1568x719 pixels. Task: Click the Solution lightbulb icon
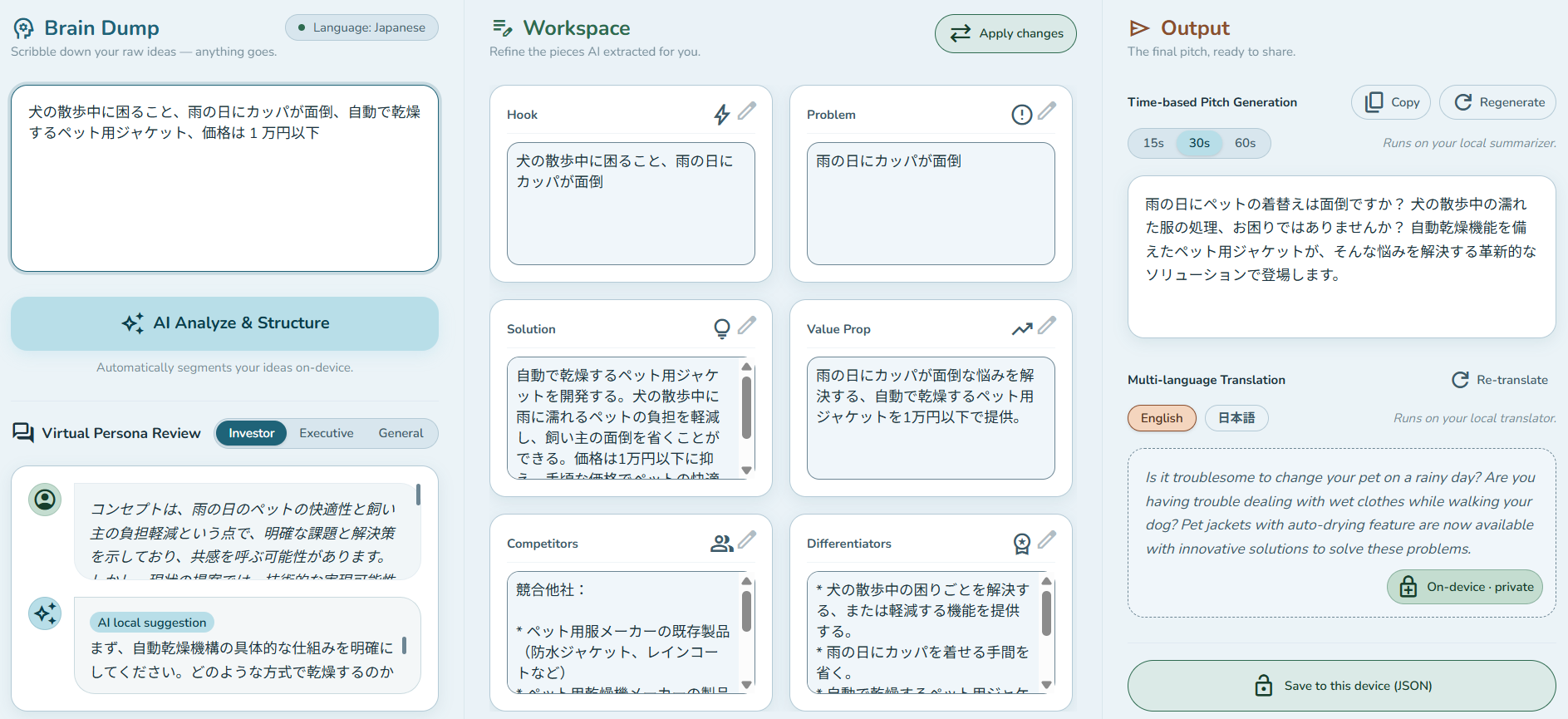point(722,328)
